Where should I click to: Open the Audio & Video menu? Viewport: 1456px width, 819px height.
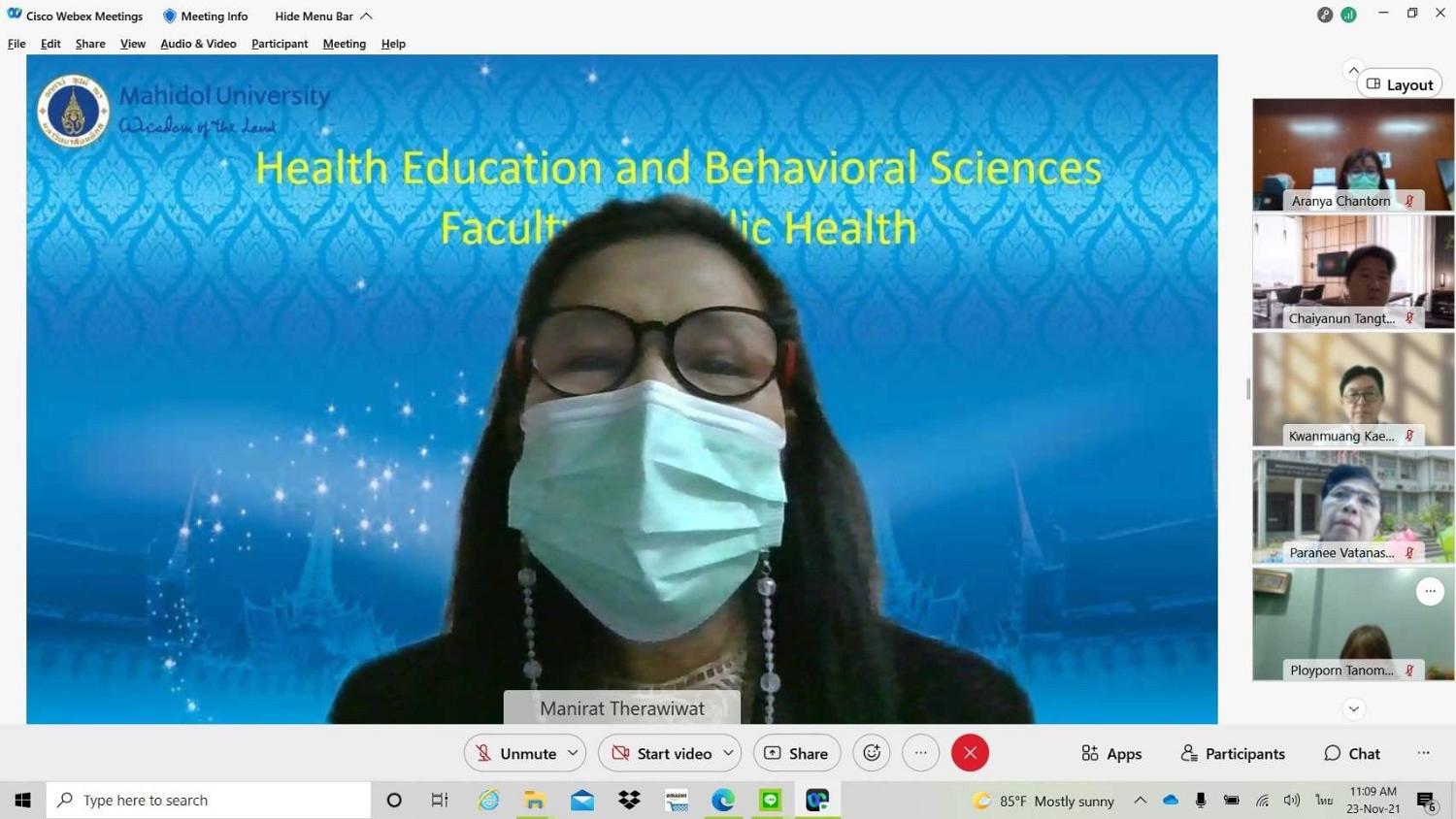pos(198,44)
